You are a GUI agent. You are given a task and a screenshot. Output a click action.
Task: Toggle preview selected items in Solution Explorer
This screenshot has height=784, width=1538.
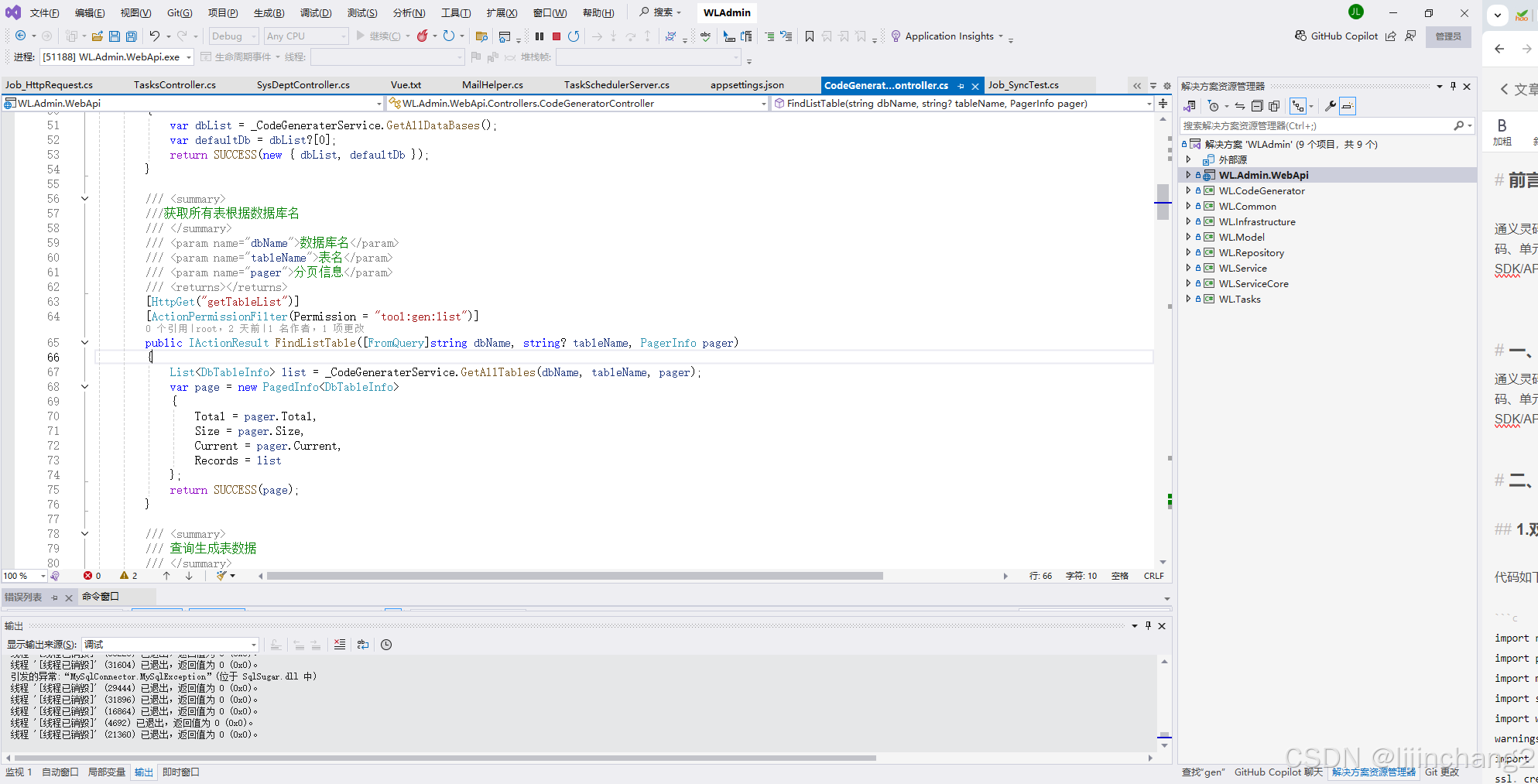point(1348,106)
